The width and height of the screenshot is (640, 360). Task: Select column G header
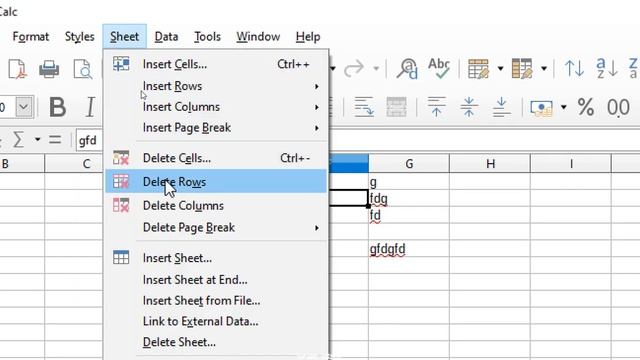409,164
